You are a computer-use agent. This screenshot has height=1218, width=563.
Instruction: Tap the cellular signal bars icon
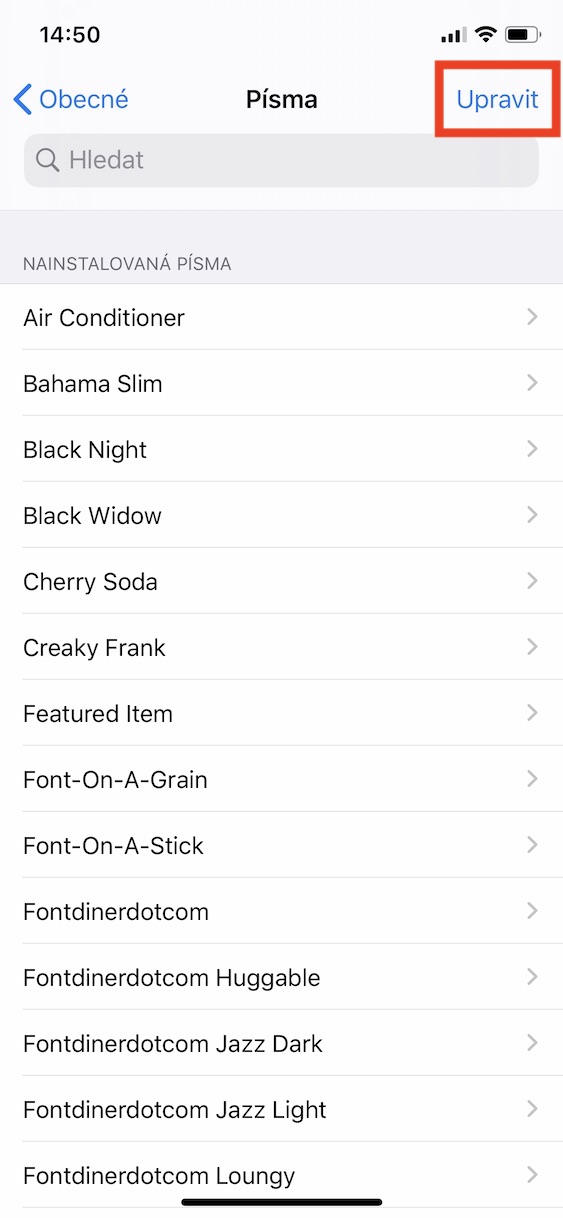pyautogui.click(x=453, y=36)
